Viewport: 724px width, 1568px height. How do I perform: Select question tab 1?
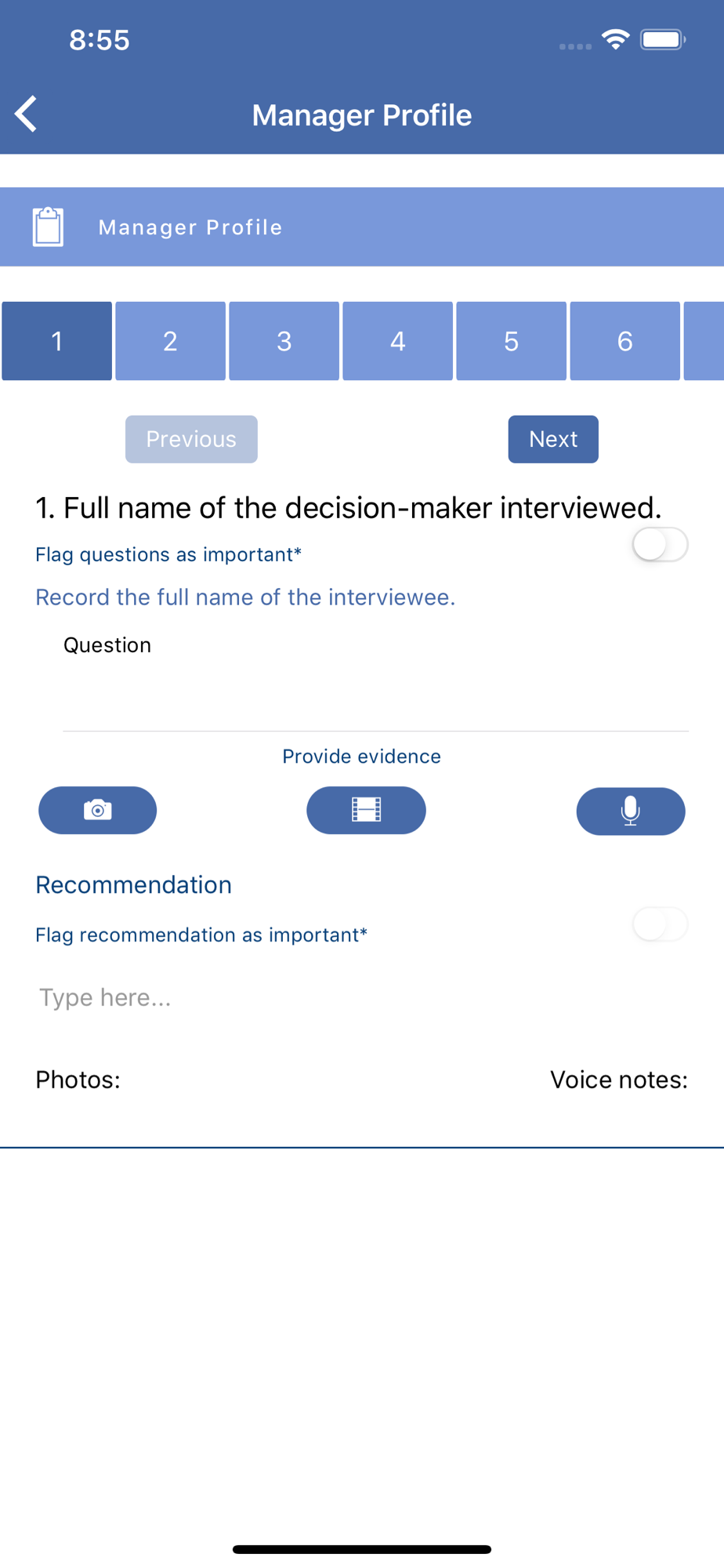pos(56,341)
